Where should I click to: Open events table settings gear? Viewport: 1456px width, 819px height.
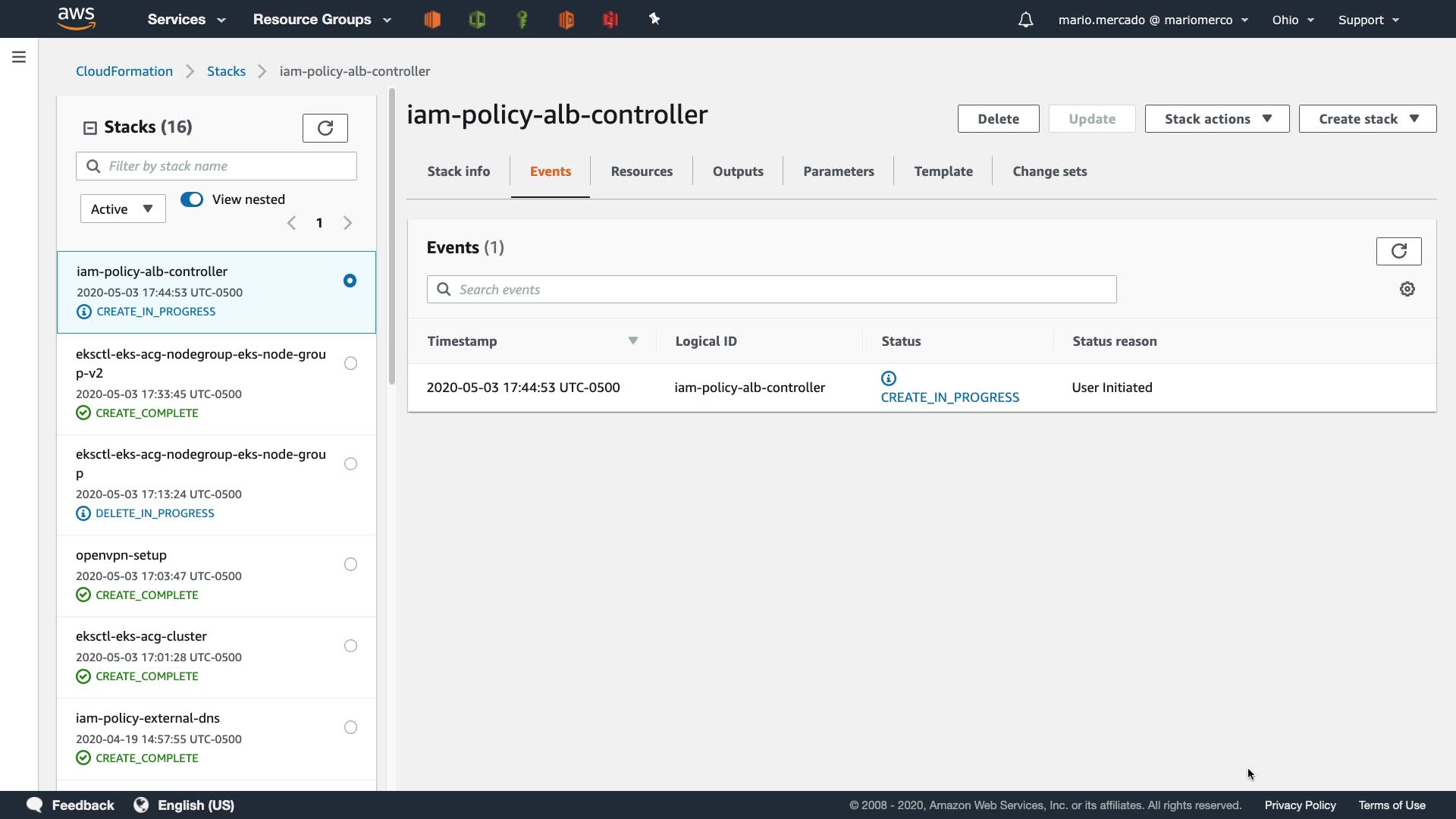tap(1407, 289)
